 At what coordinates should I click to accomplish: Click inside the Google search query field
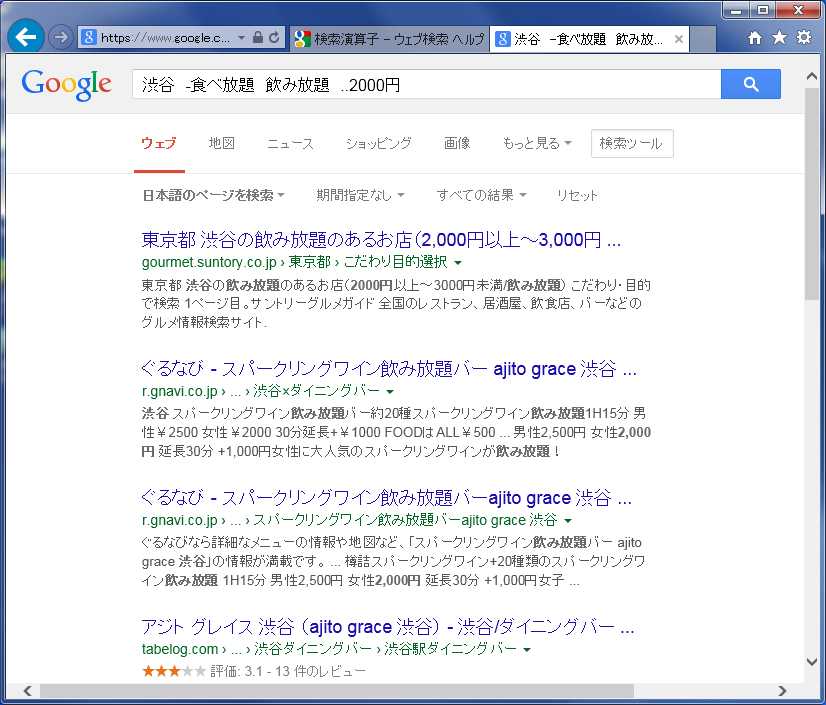pos(426,85)
